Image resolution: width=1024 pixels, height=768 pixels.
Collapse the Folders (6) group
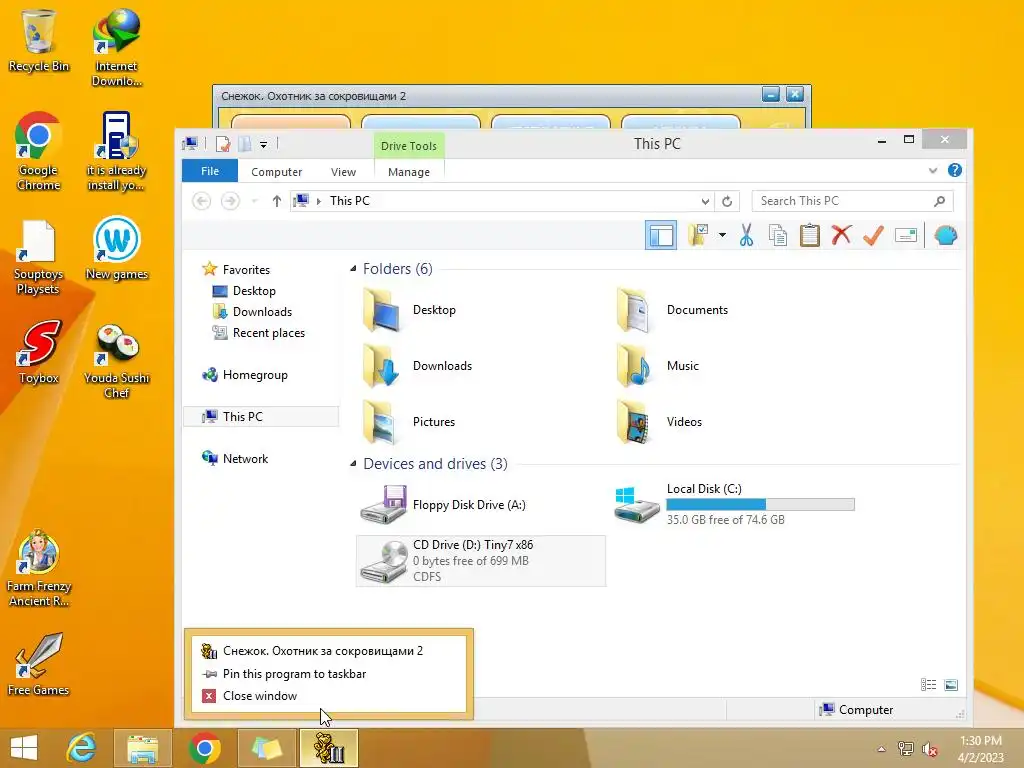353,268
